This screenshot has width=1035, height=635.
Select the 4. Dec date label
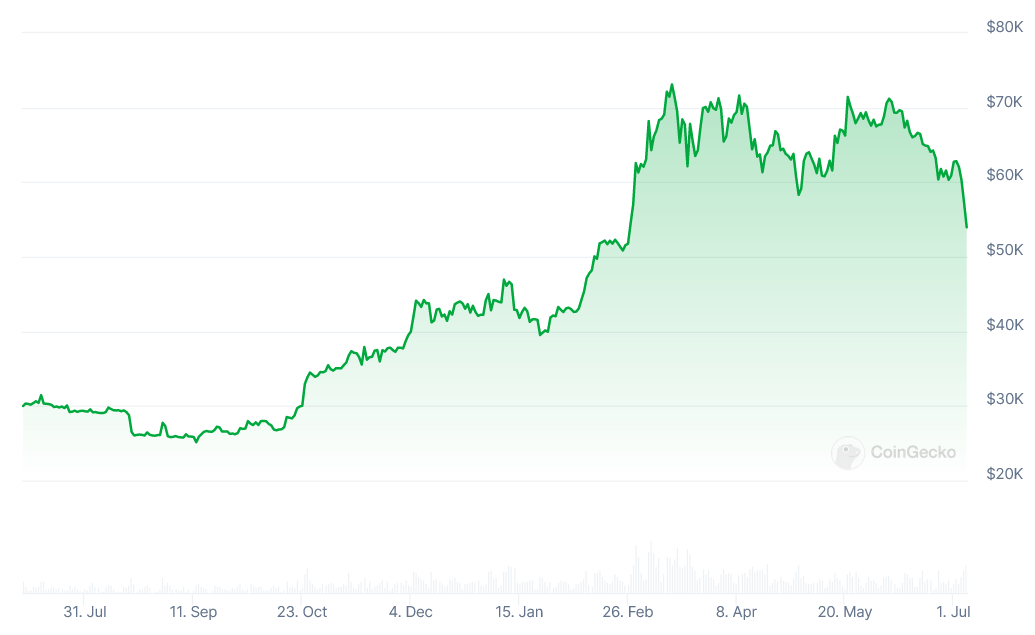coord(410,612)
